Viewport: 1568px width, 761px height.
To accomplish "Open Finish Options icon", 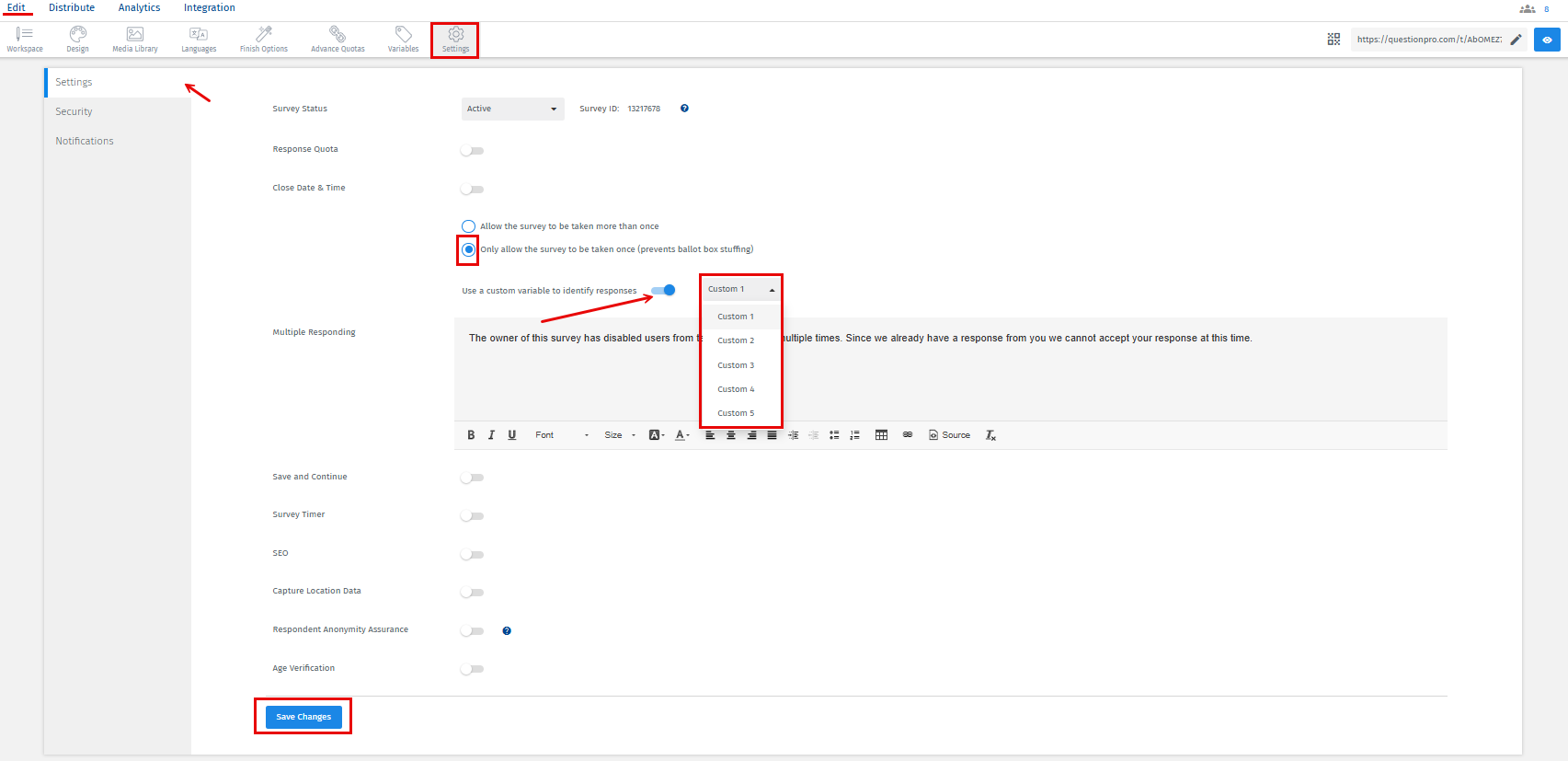I will [264, 40].
